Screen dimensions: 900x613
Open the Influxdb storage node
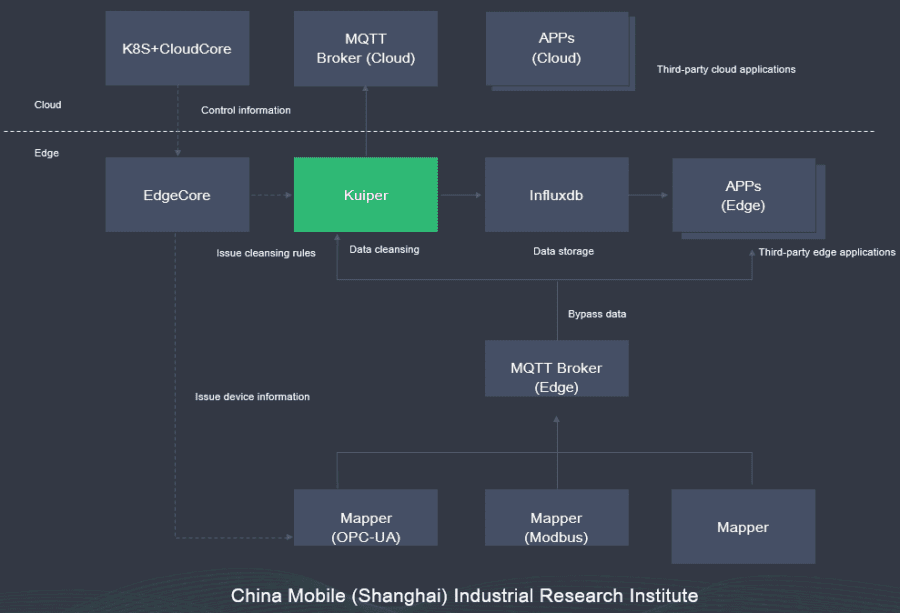pos(556,194)
